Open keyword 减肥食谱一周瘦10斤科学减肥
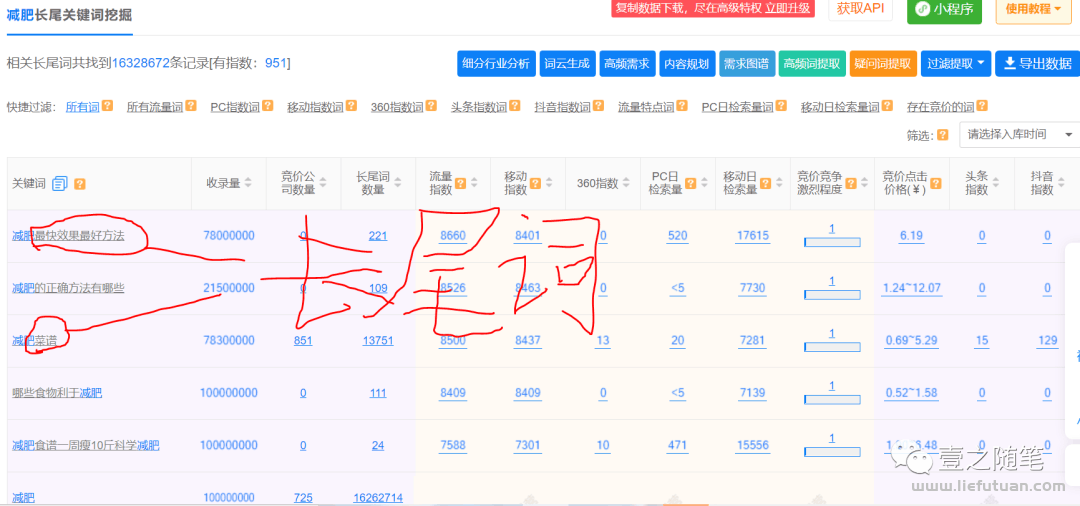Screen dimensions: 1080x506 [85, 445]
